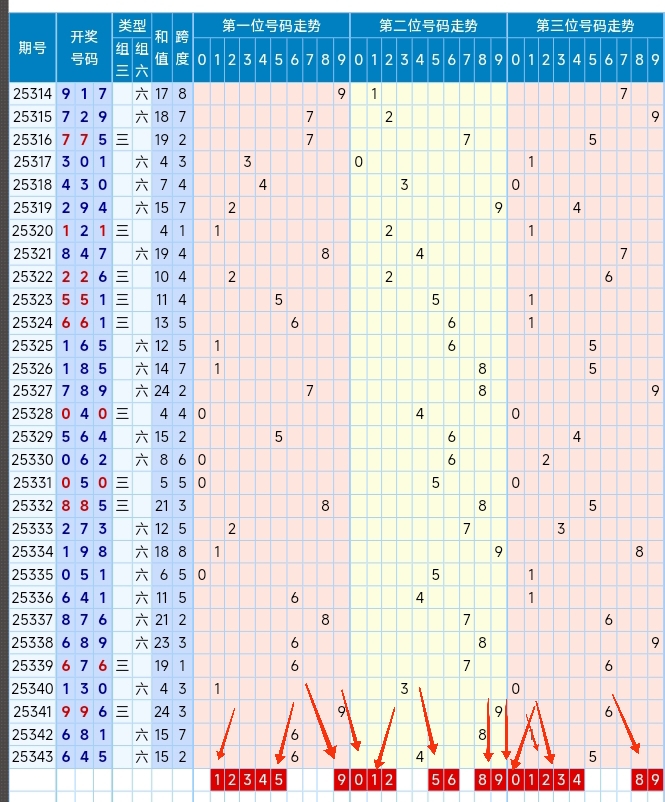The image size is (665, 802).
Task: Select period number 25316
Action: tap(33, 140)
